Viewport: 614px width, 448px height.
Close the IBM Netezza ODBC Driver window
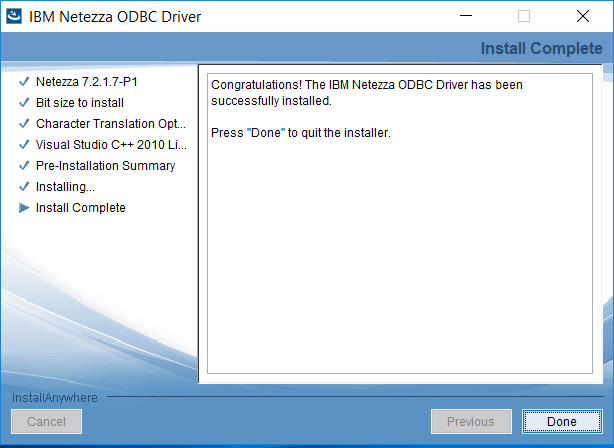(582, 16)
